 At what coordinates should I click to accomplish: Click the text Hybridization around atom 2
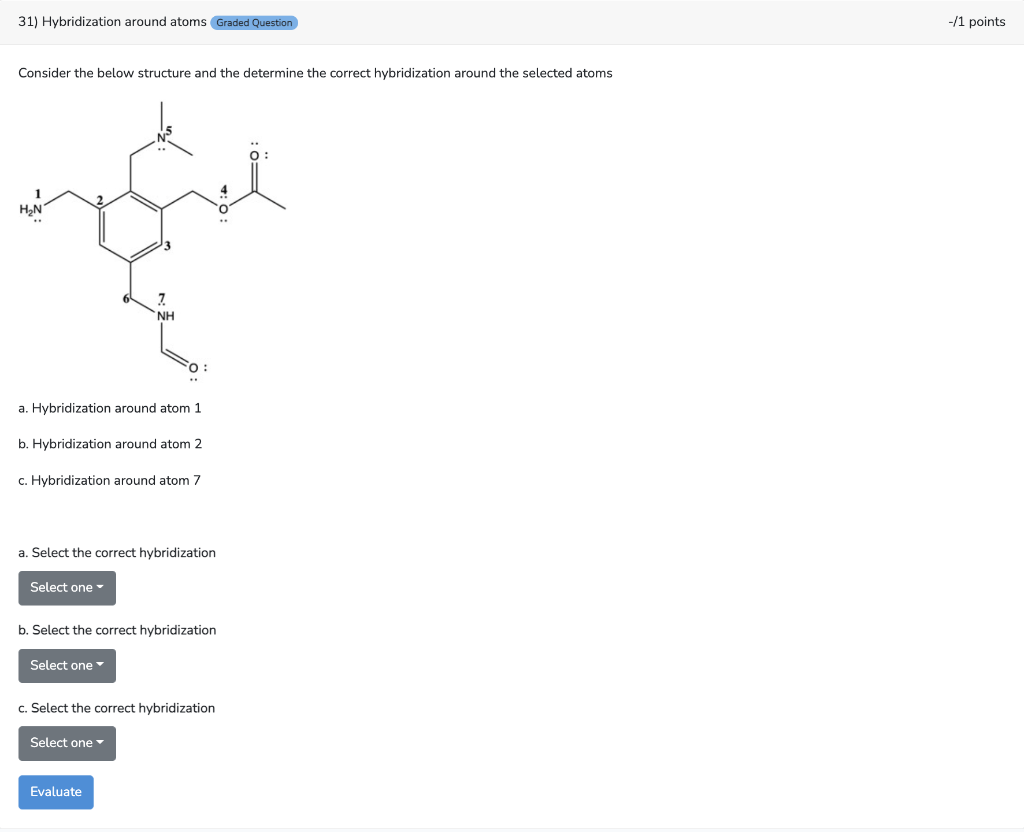(110, 444)
